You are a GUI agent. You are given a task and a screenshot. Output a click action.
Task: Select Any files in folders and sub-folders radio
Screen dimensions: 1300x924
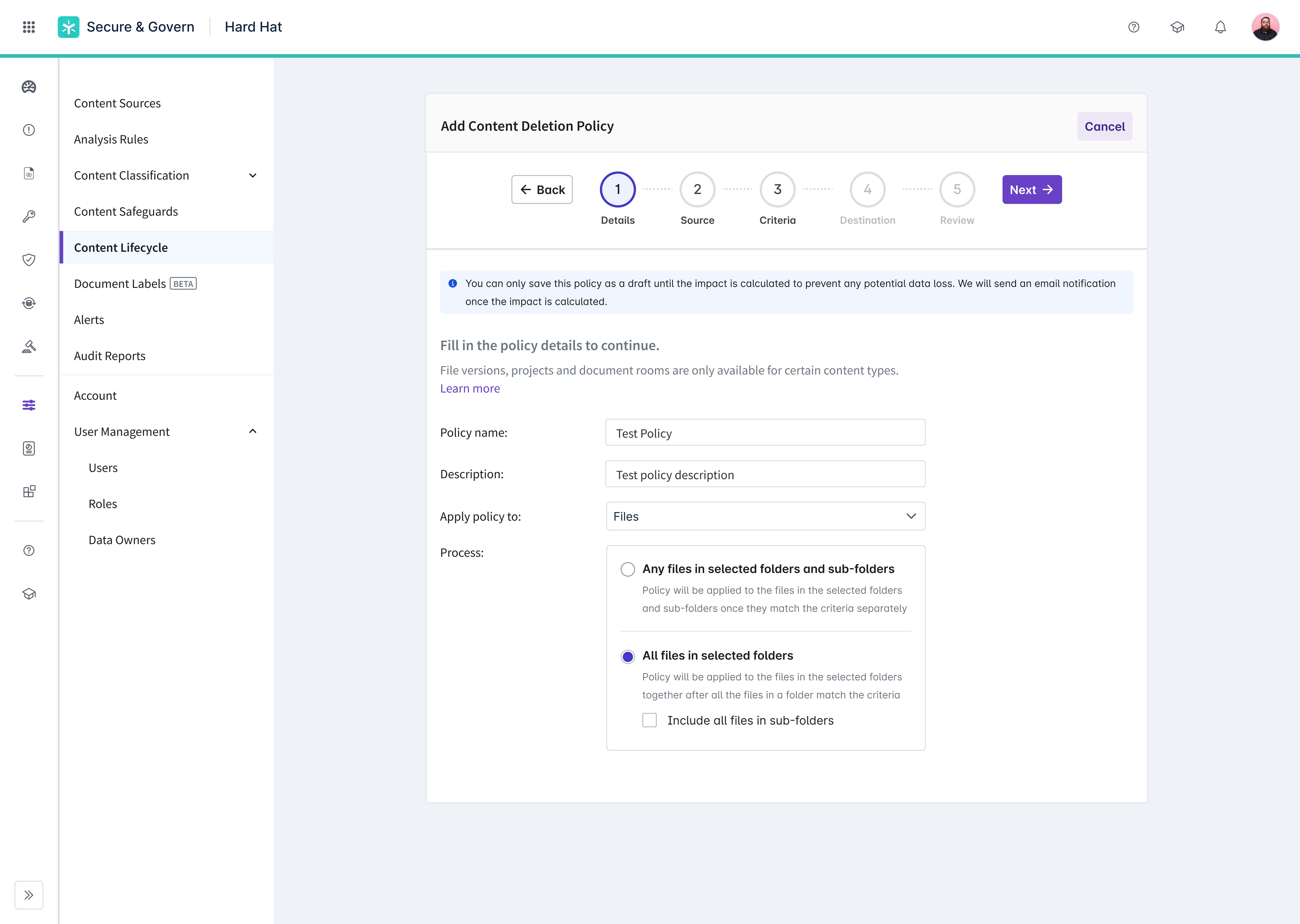[x=628, y=569]
